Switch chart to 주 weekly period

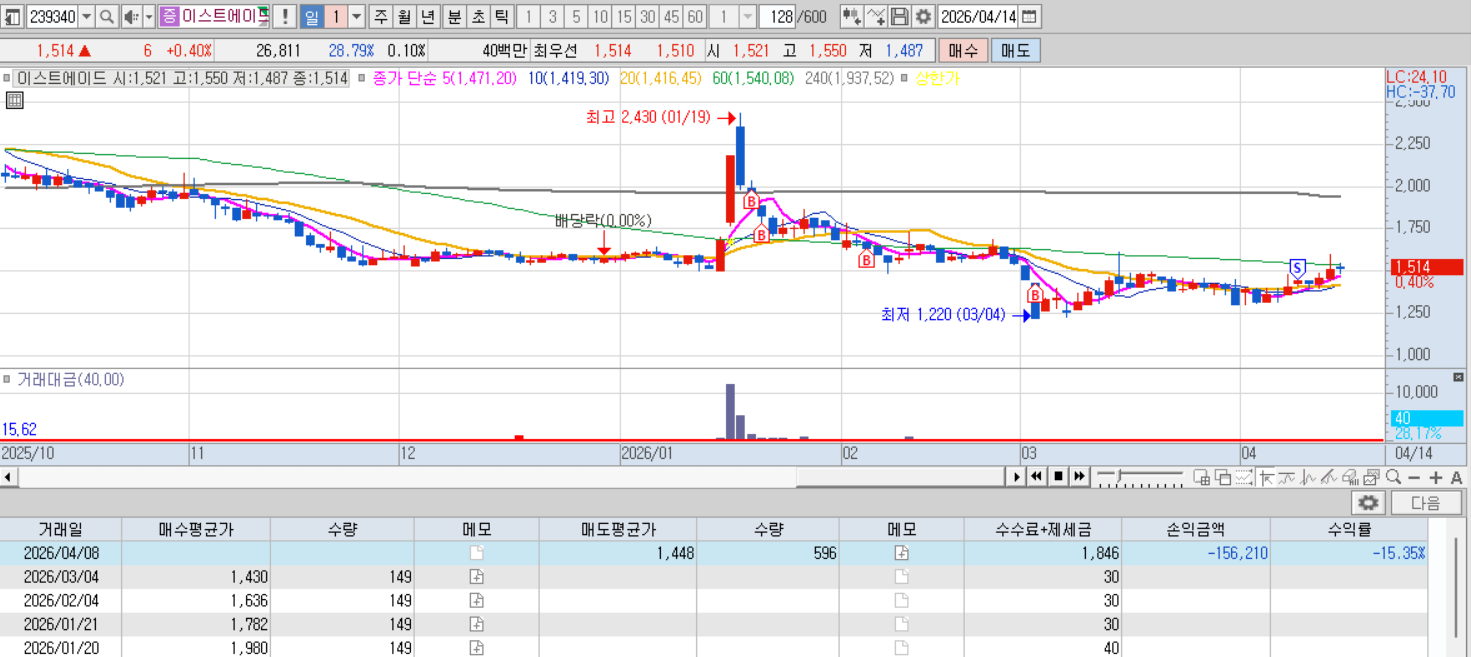point(381,16)
